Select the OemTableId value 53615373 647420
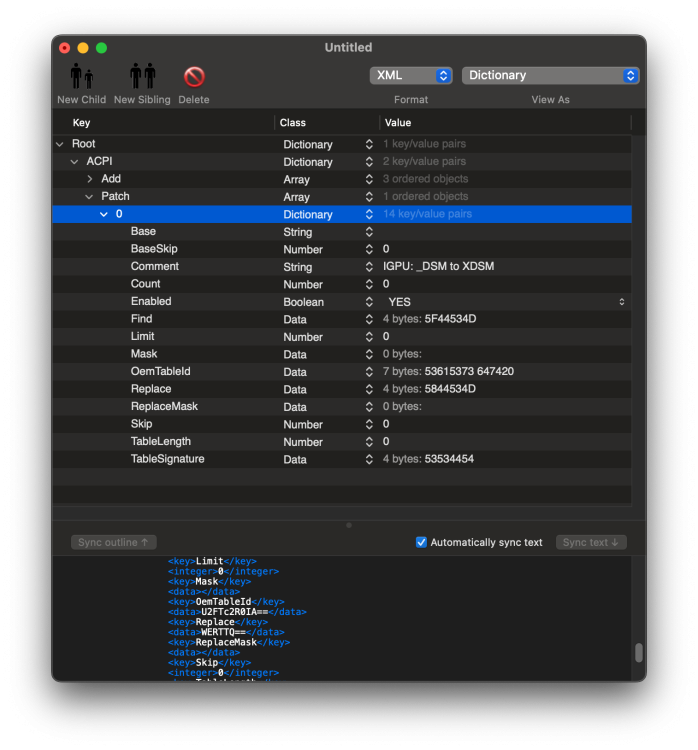Image resolution: width=698 pixels, height=750 pixels. [469, 372]
